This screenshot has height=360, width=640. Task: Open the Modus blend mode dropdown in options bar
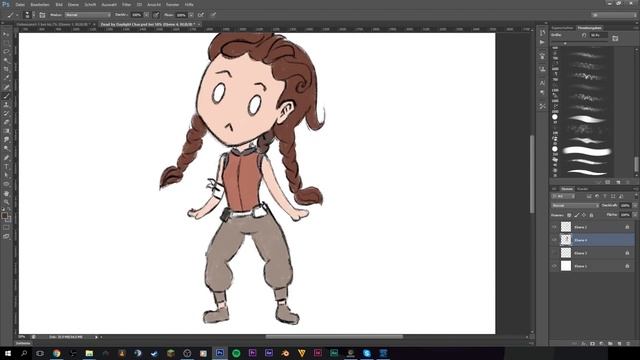point(88,15)
